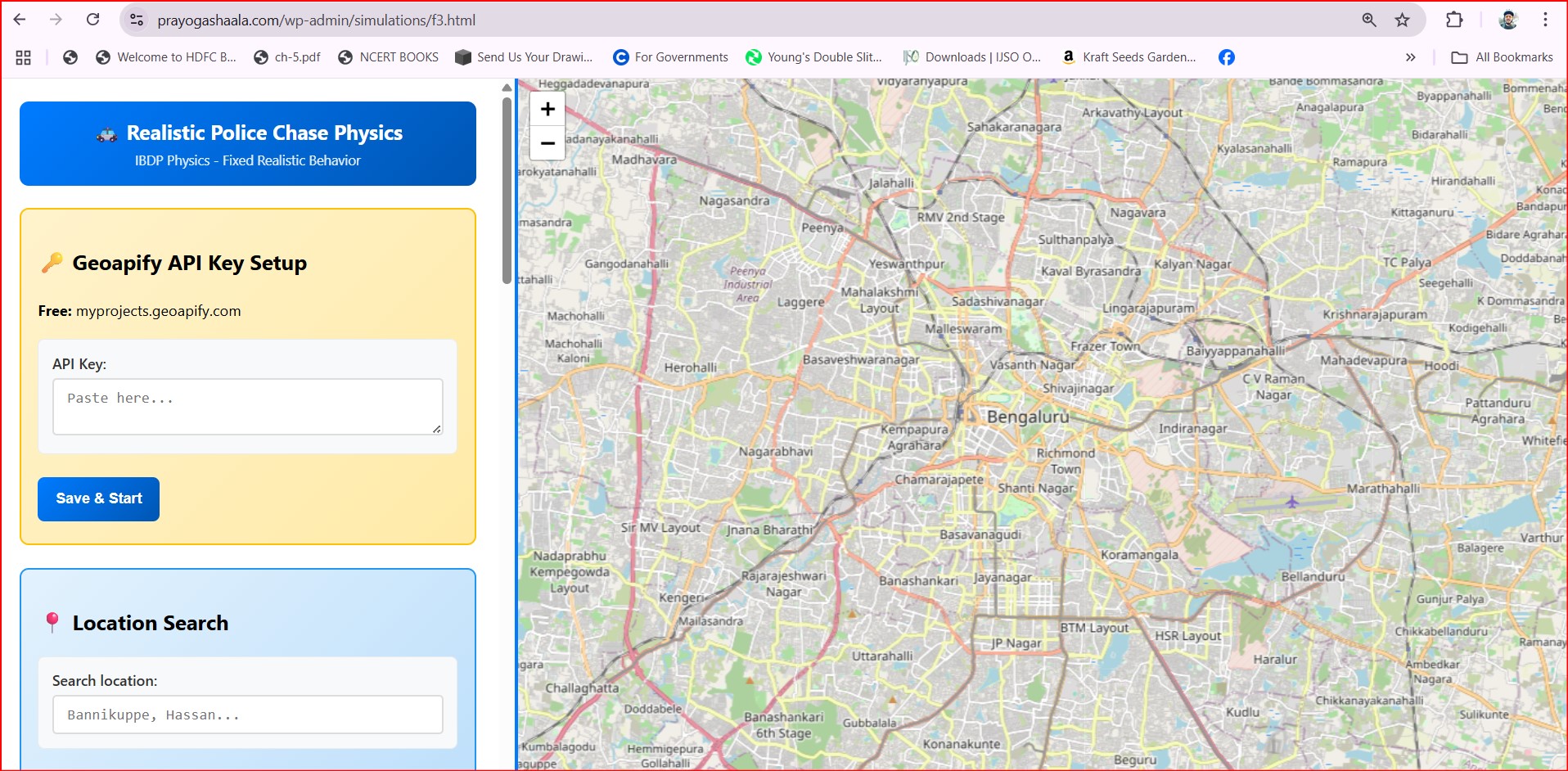Viewport: 1568px width, 771px height.
Task: Open the Facebook bookmark icon
Action: click(x=1226, y=57)
